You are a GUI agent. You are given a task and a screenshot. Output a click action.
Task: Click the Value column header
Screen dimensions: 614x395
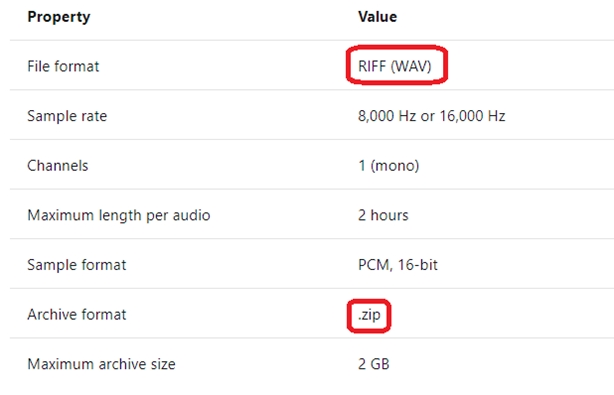pos(377,17)
